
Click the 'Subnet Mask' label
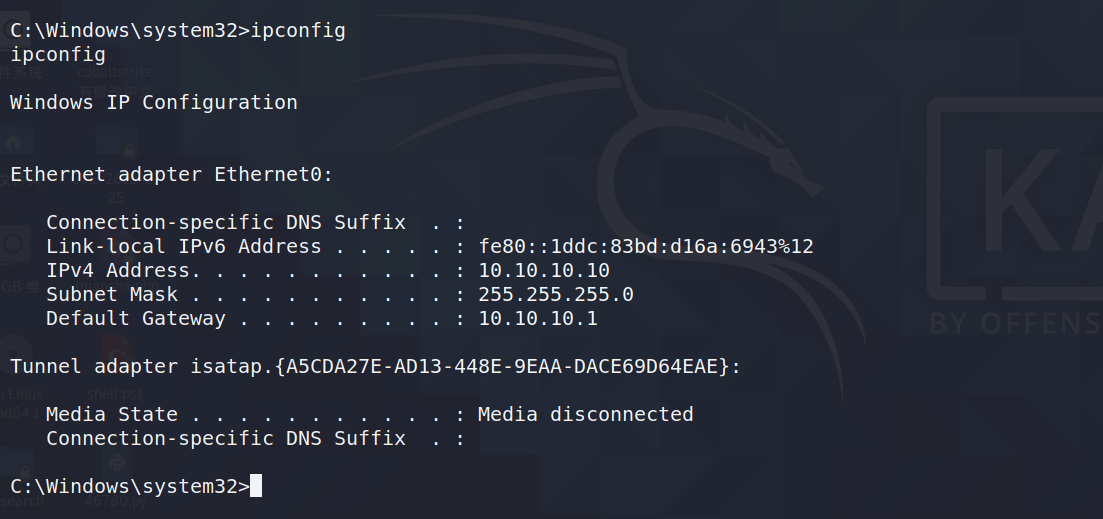tap(112, 295)
